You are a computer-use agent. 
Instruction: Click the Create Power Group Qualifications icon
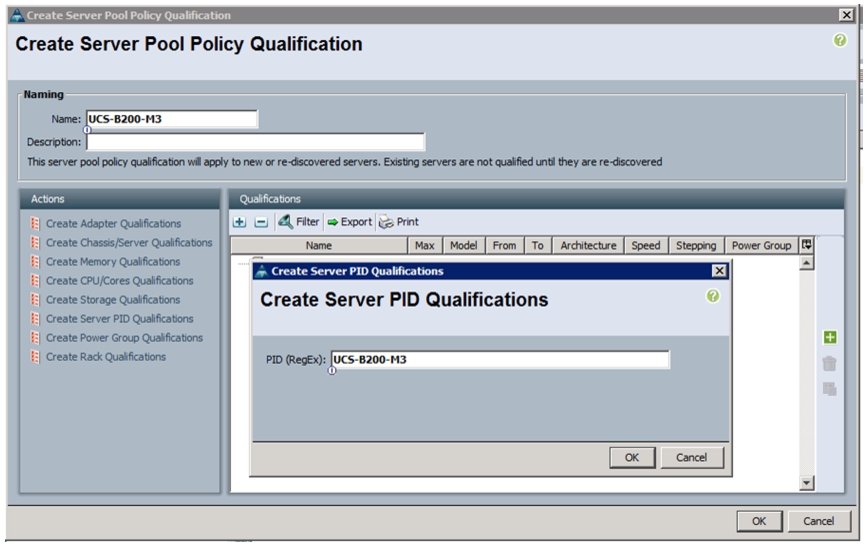[x=35, y=337]
